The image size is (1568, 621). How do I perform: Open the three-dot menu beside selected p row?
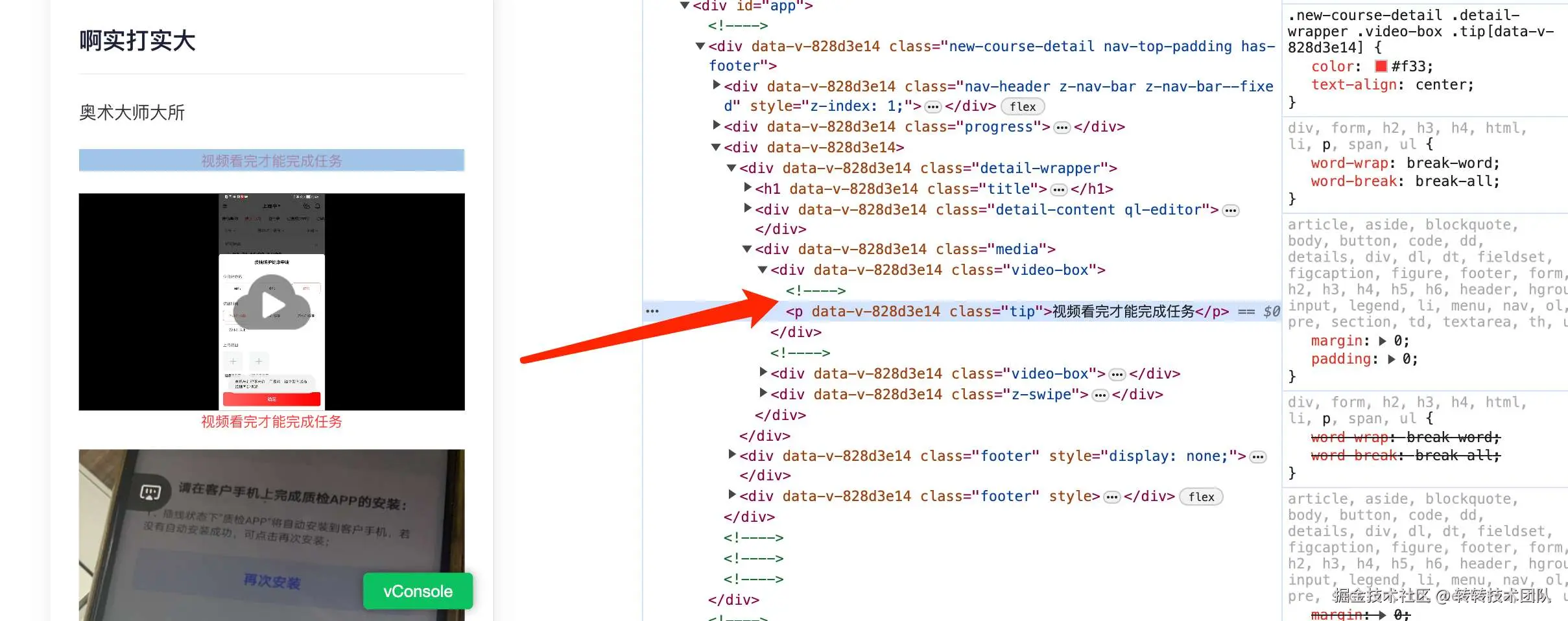652,311
